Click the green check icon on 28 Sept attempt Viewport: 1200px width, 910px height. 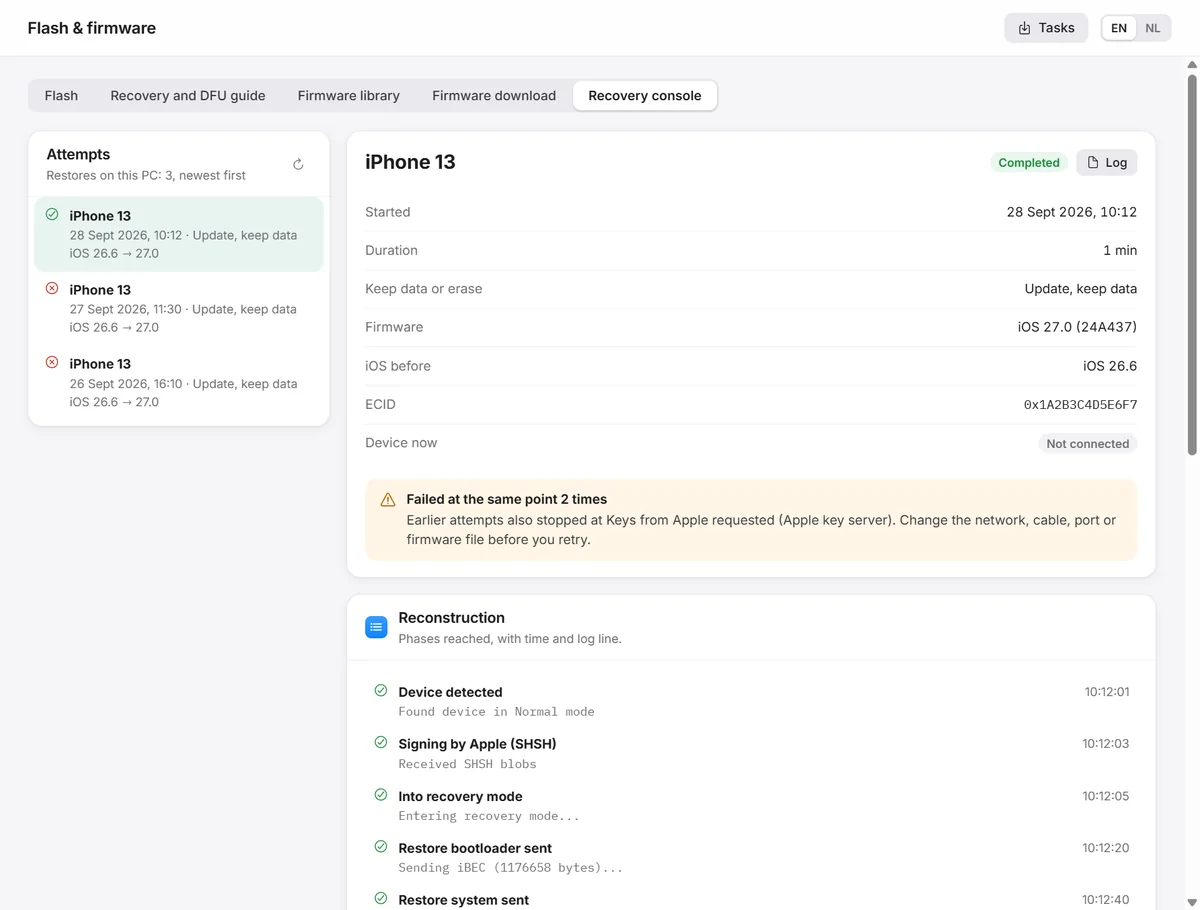[52, 214]
